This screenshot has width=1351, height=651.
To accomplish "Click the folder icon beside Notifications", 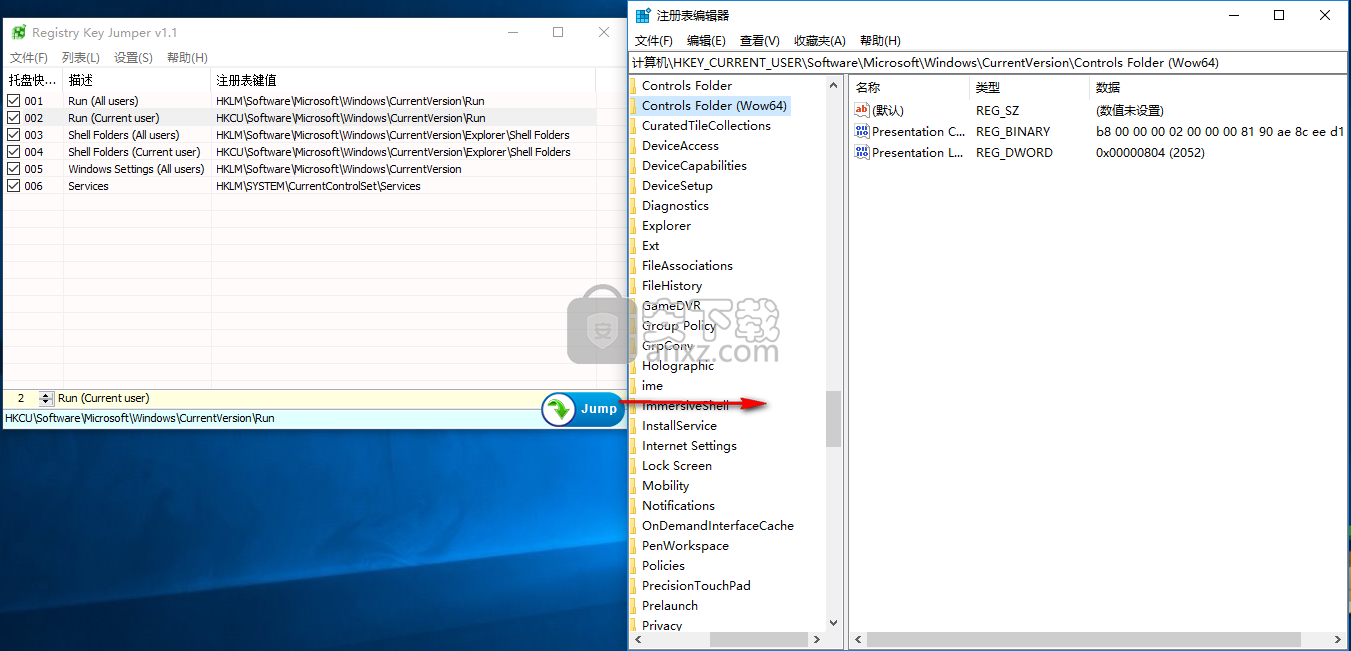I will 634,506.
